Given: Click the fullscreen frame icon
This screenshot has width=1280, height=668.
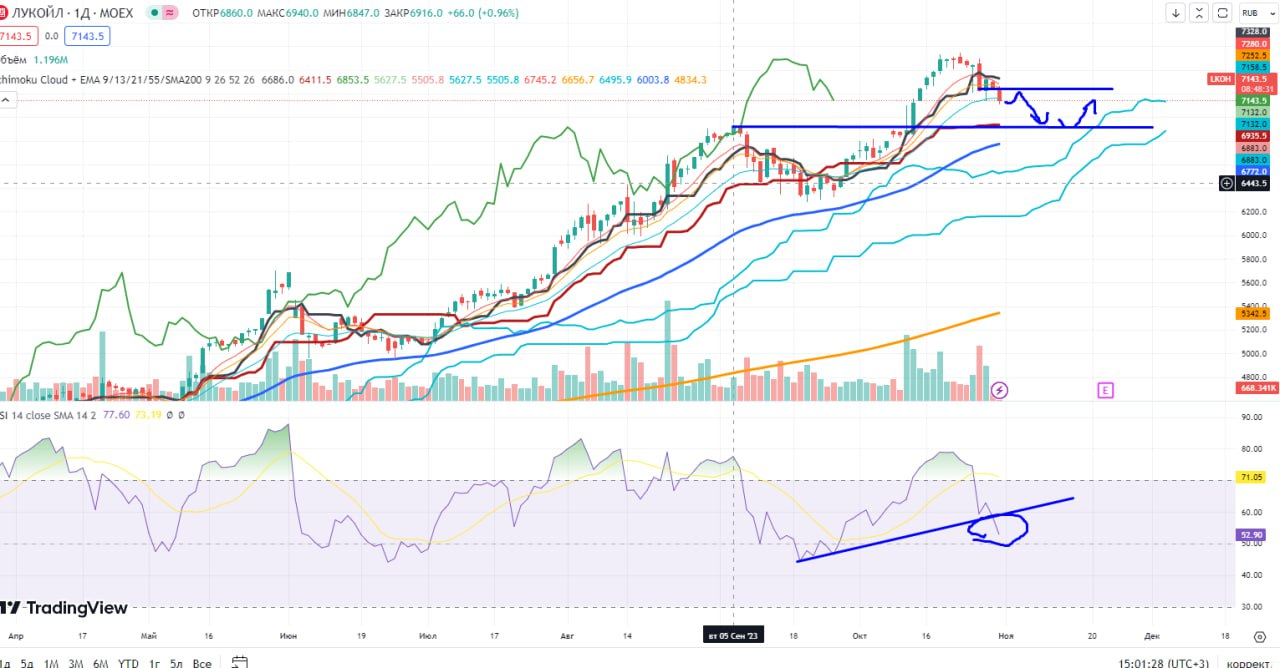Looking at the screenshot, I should click(1222, 13).
